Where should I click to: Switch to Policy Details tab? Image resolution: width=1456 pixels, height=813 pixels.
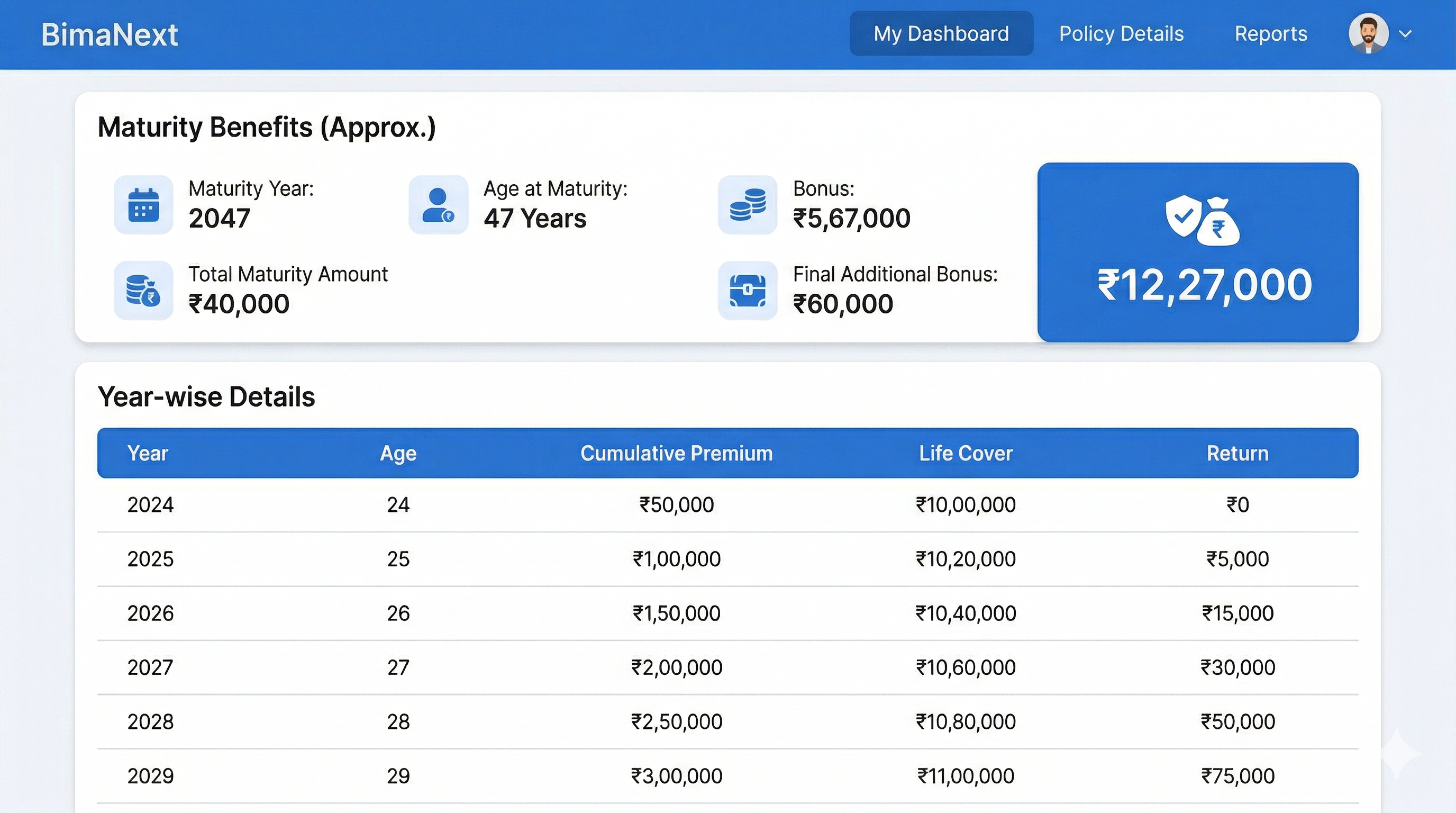point(1121,34)
